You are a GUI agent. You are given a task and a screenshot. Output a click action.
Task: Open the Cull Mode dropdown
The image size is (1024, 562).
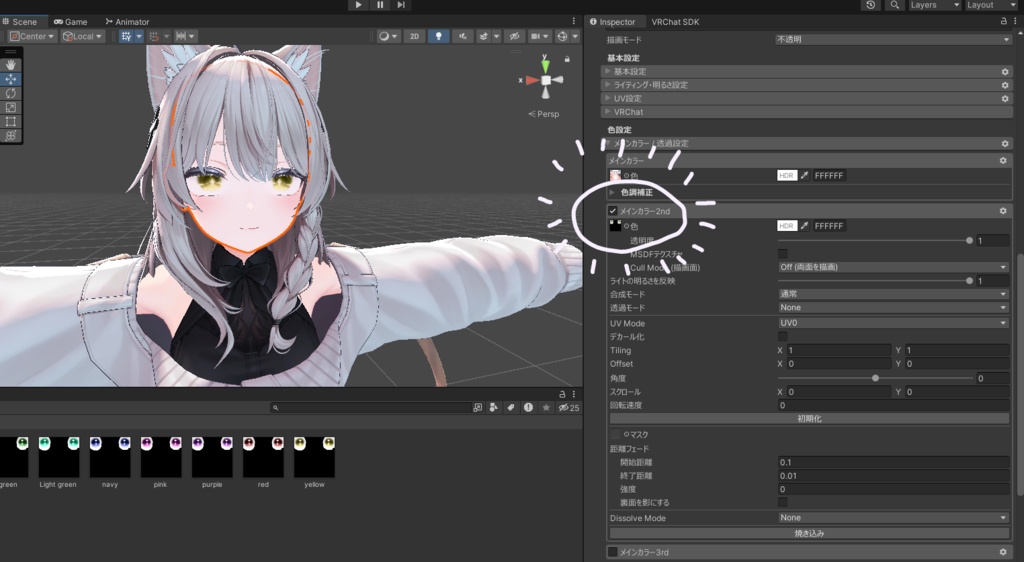[x=893, y=267]
